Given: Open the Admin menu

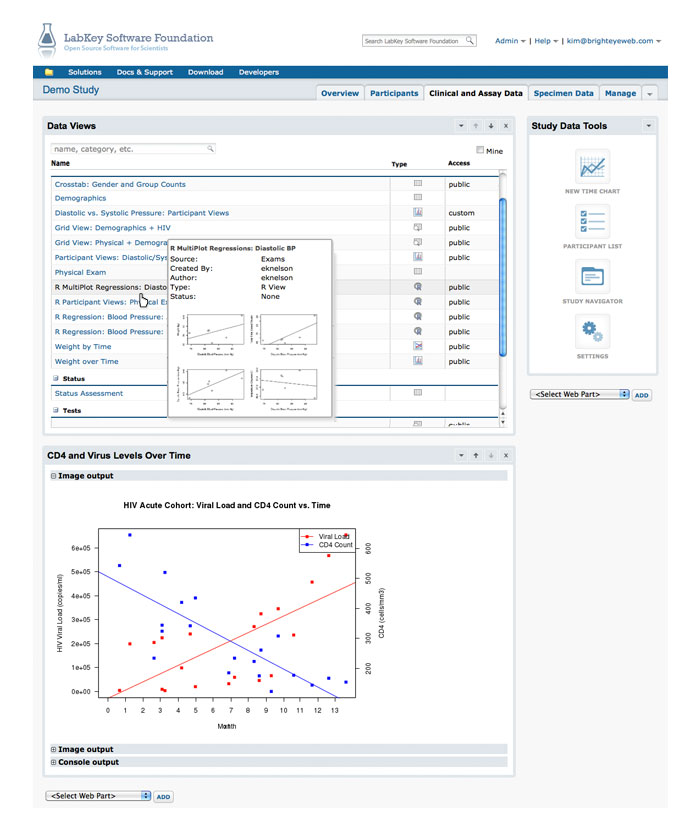Looking at the screenshot, I should point(510,41).
